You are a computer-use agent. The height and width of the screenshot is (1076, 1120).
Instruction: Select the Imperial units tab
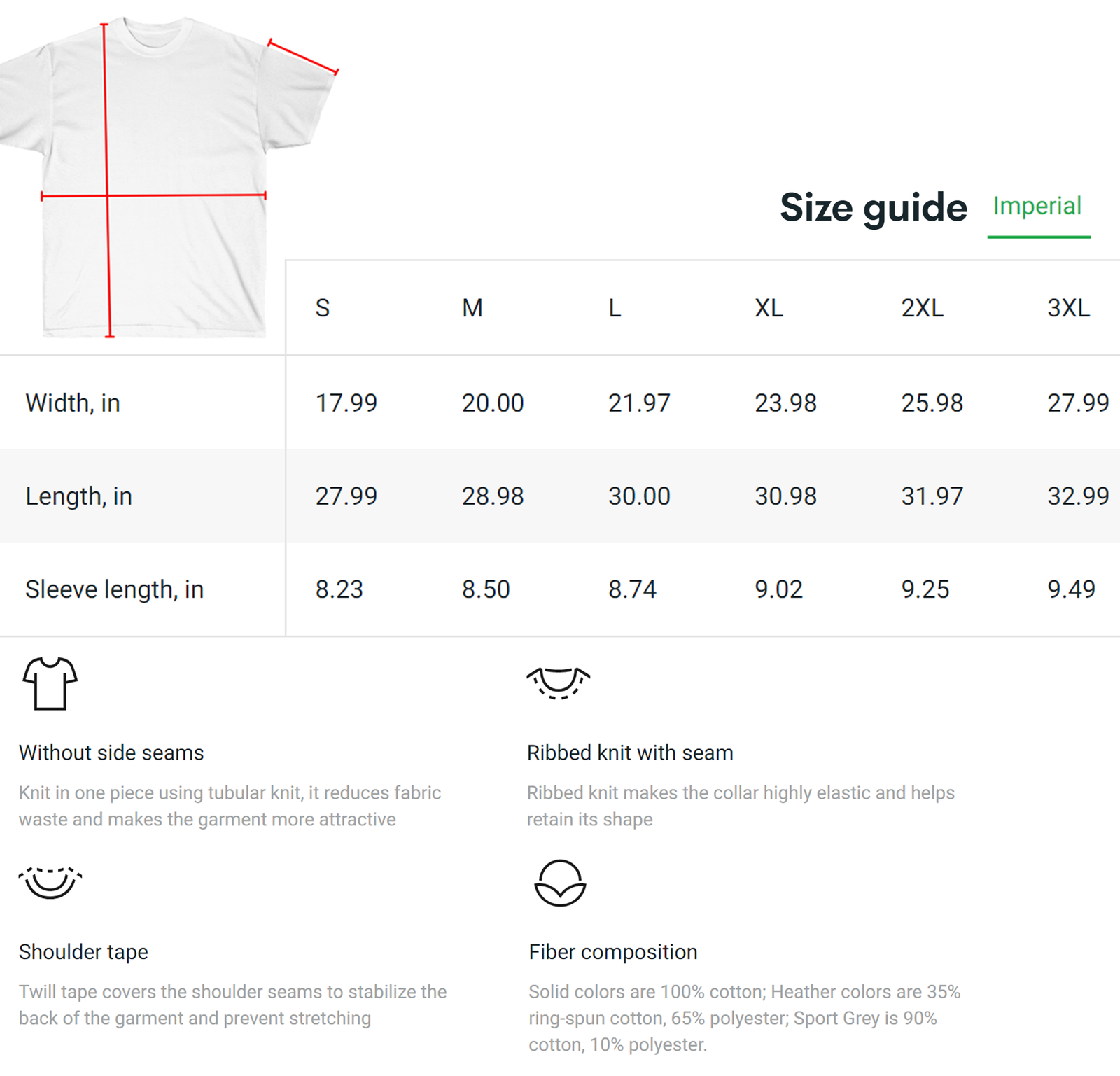pyautogui.click(x=1037, y=207)
